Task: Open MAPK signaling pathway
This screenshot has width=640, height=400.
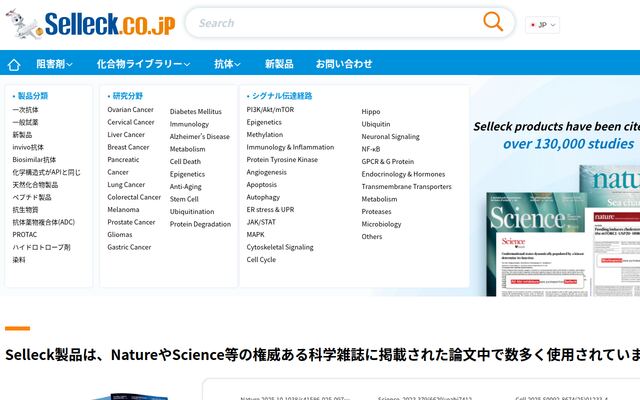Action: (x=256, y=235)
